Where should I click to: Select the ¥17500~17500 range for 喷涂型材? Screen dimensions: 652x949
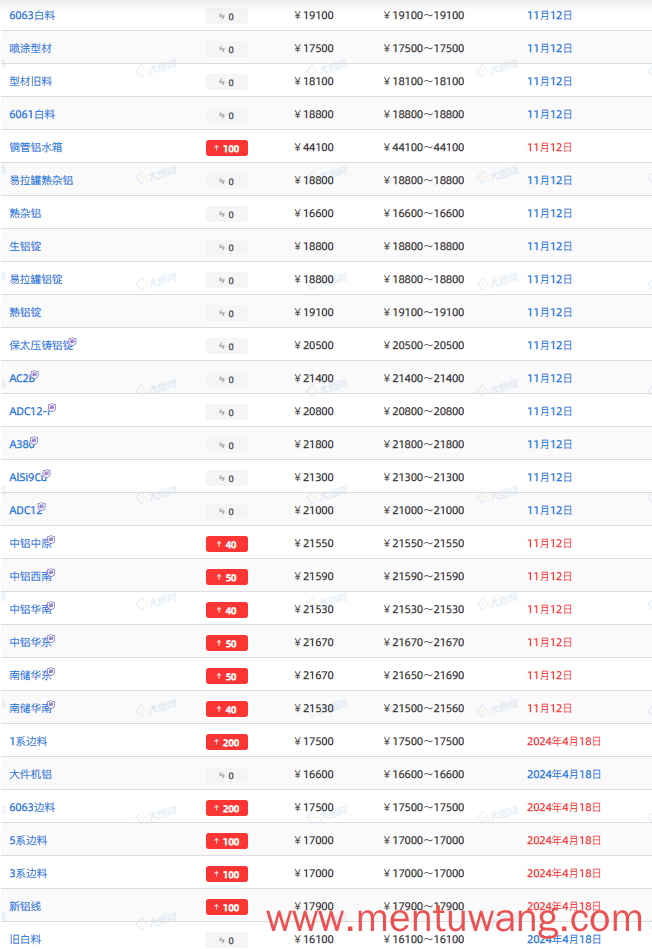(424, 48)
